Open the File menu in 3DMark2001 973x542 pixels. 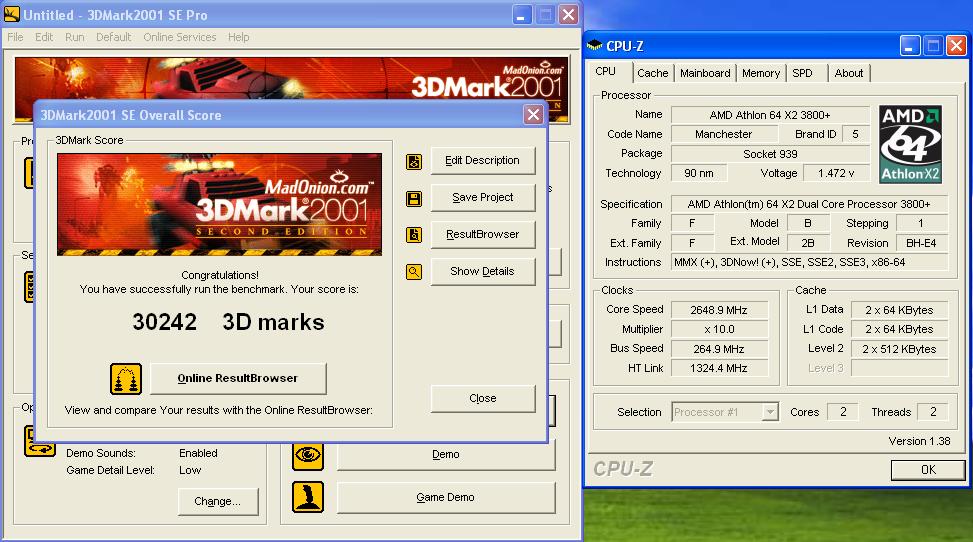point(15,37)
